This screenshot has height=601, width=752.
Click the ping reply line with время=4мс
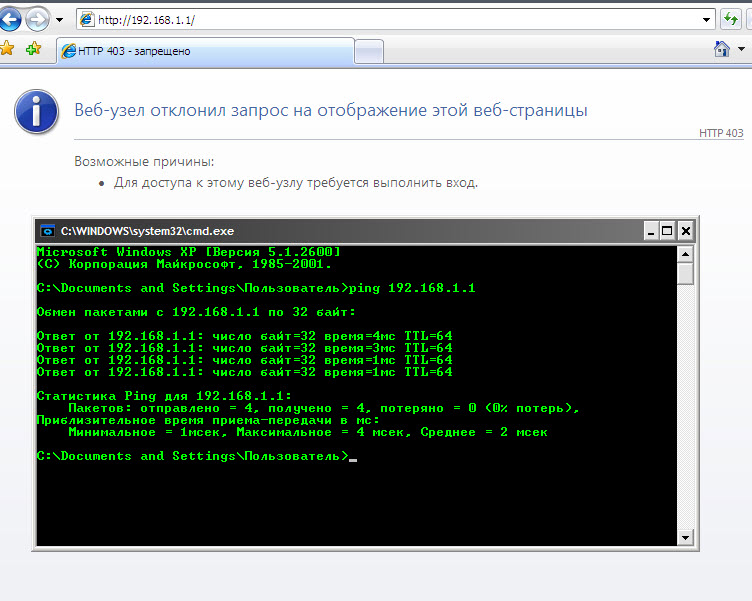tap(245, 336)
